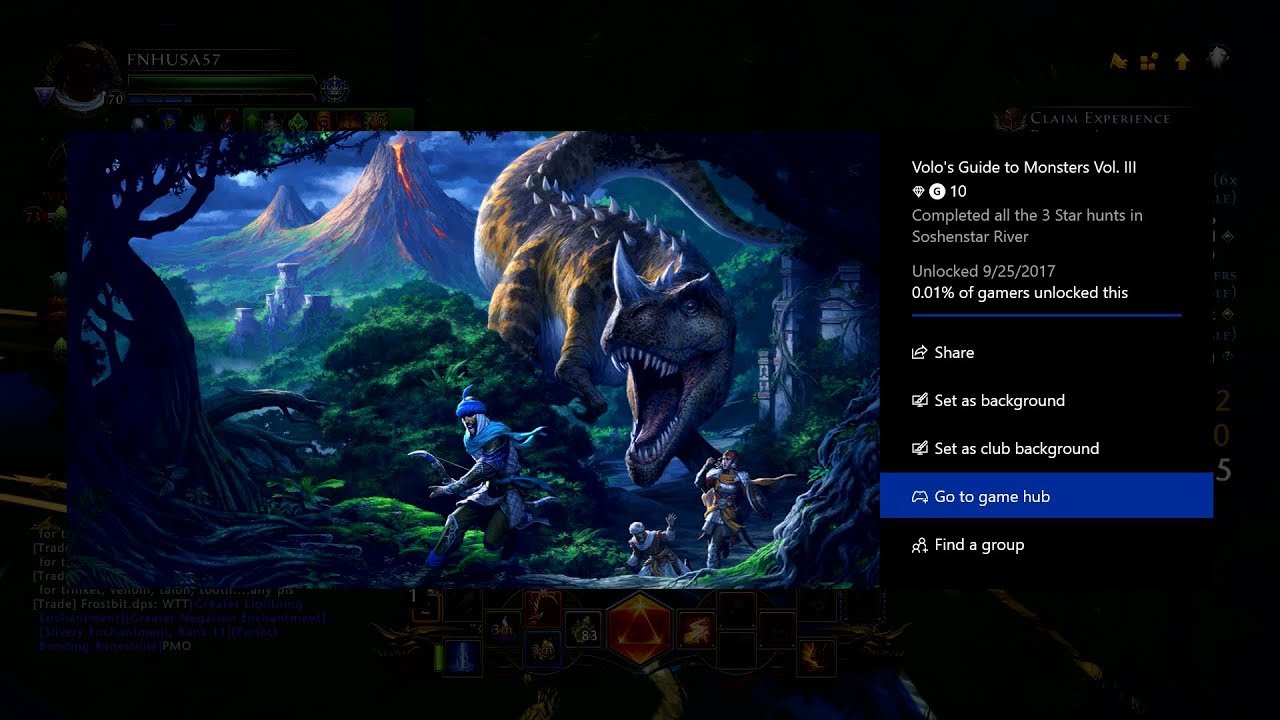Click the achievement title Volo's Guide to Monsters
Image resolution: width=1280 pixels, height=720 pixels.
click(x=1024, y=167)
